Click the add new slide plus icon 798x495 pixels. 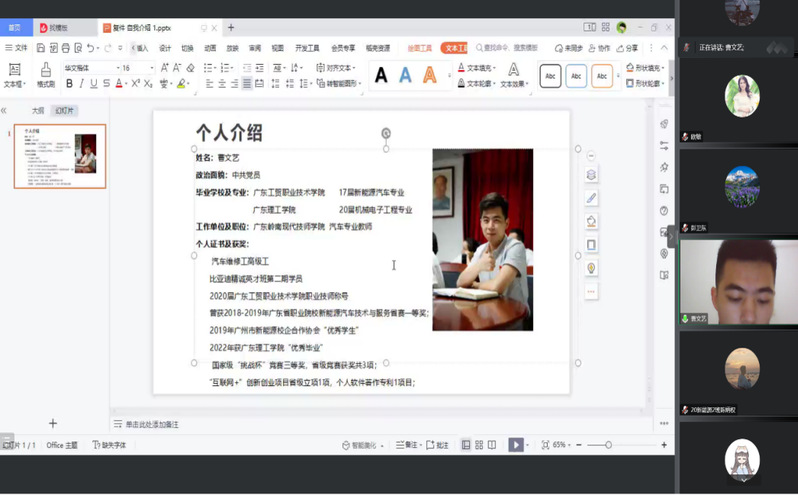pyautogui.click(x=53, y=424)
